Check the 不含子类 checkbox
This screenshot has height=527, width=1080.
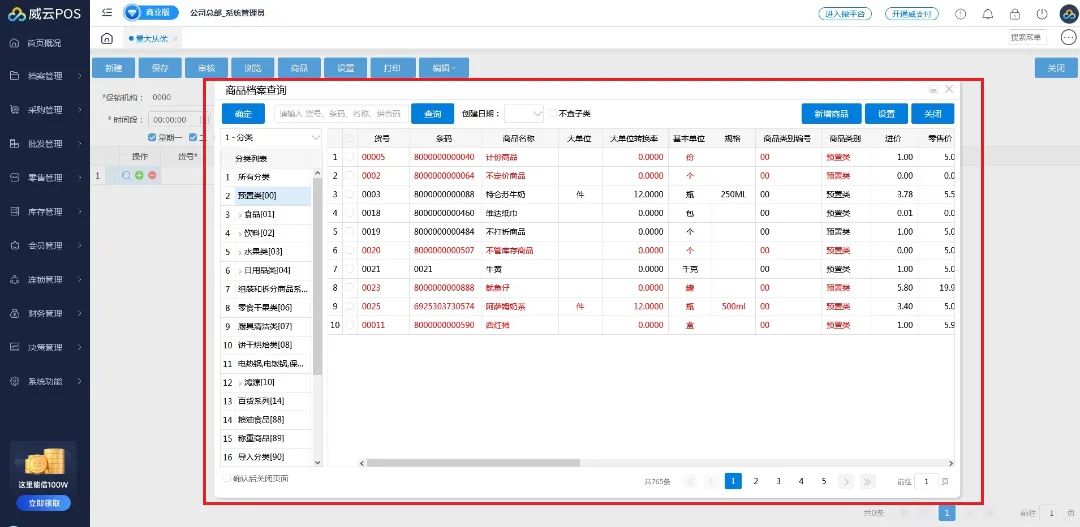coord(552,113)
